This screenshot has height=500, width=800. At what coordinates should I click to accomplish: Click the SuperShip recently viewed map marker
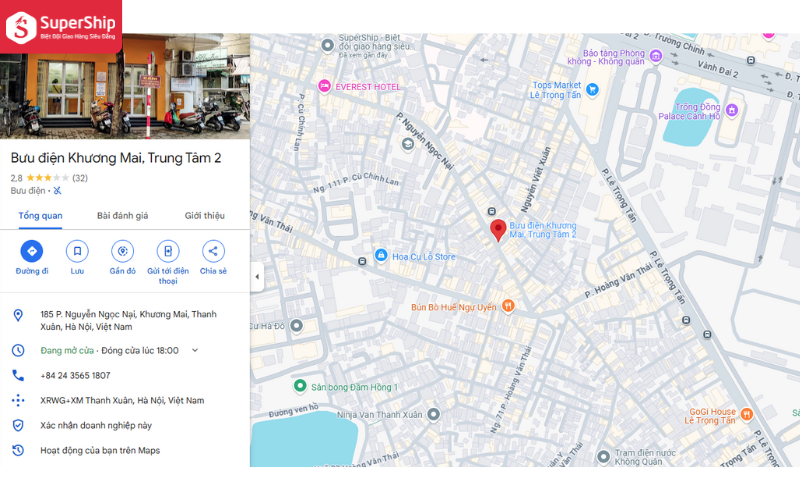[x=328, y=45]
